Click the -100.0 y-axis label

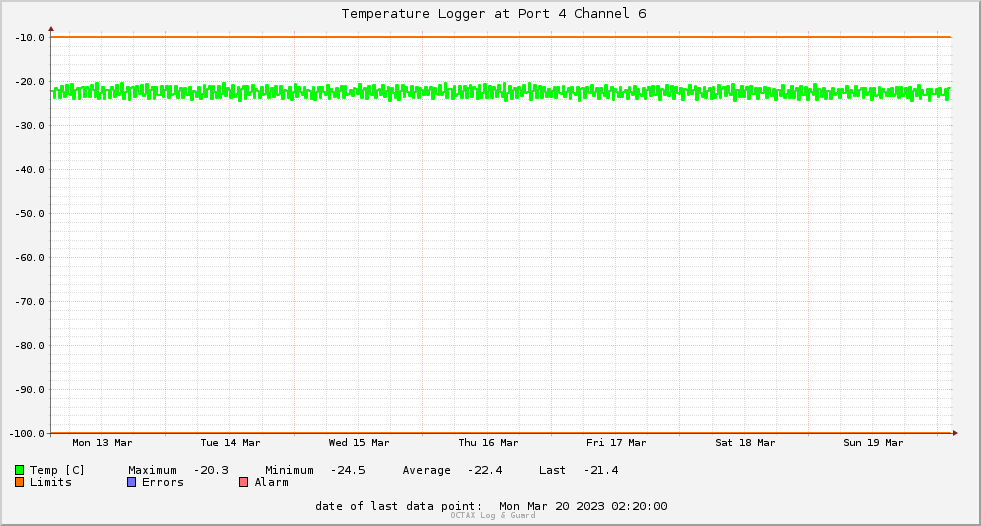27,433
